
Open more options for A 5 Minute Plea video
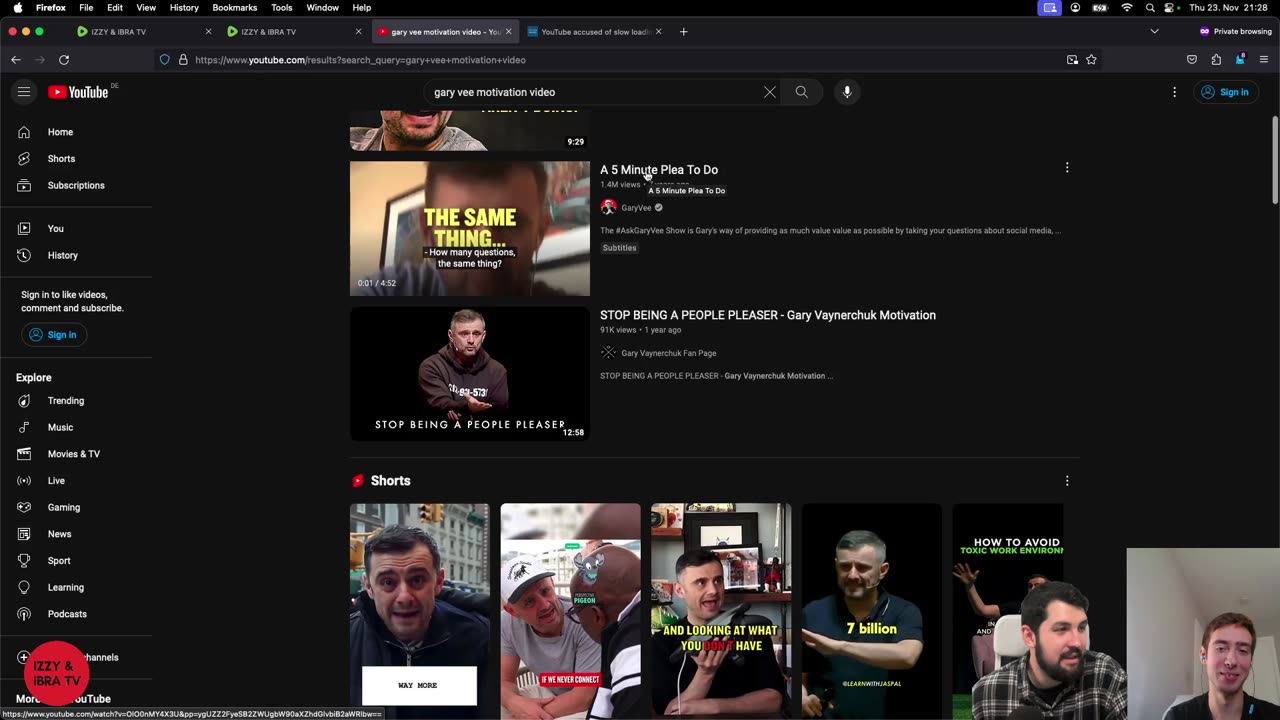point(1067,168)
